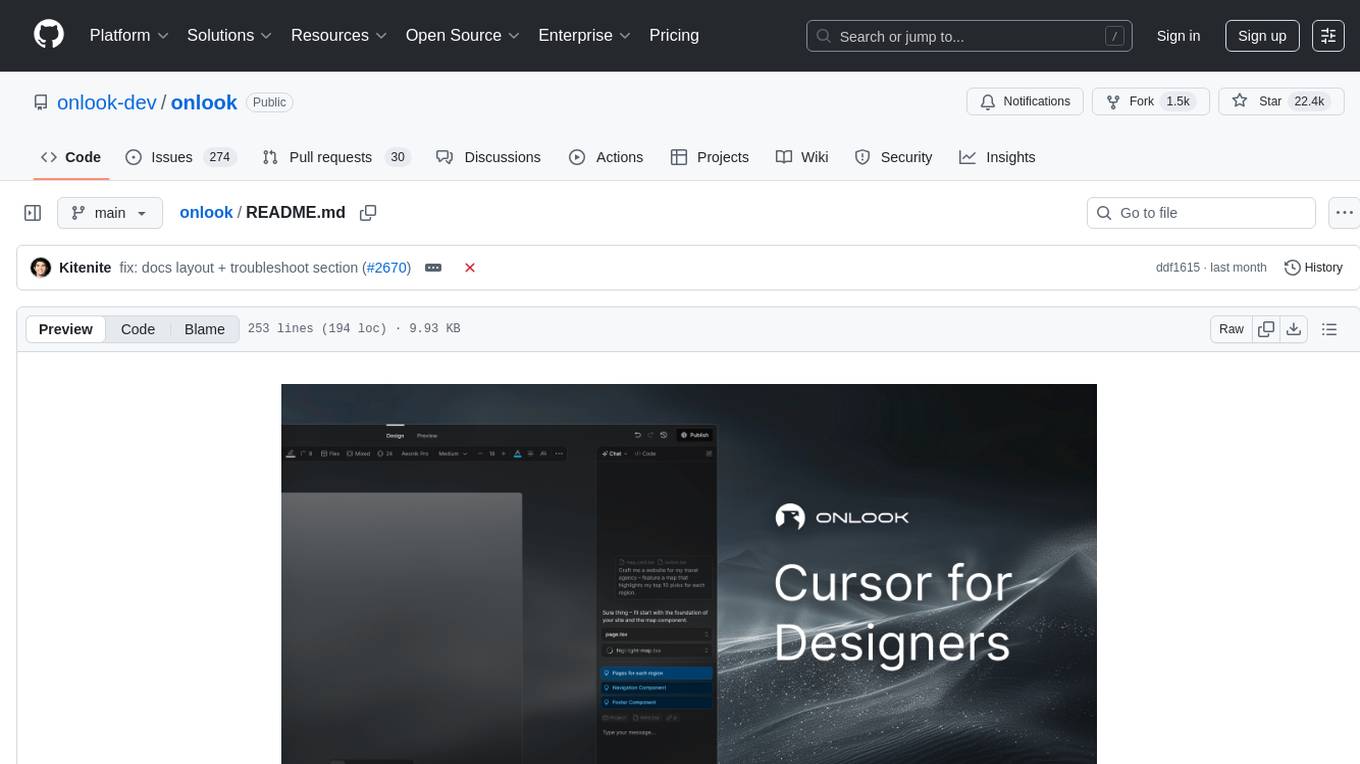Expand the file tree side panel
Screen dimensions: 1360x764
(x=32, y=213)
